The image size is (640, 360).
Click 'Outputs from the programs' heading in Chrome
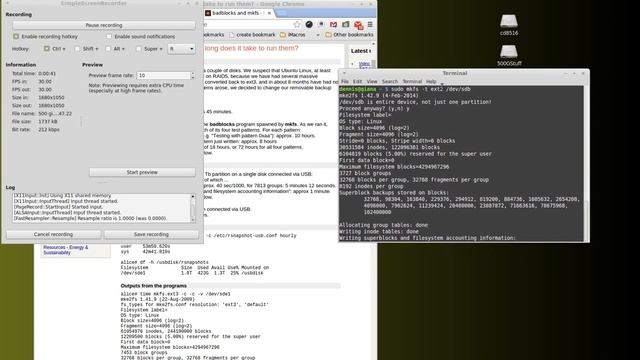click(153, 286)
